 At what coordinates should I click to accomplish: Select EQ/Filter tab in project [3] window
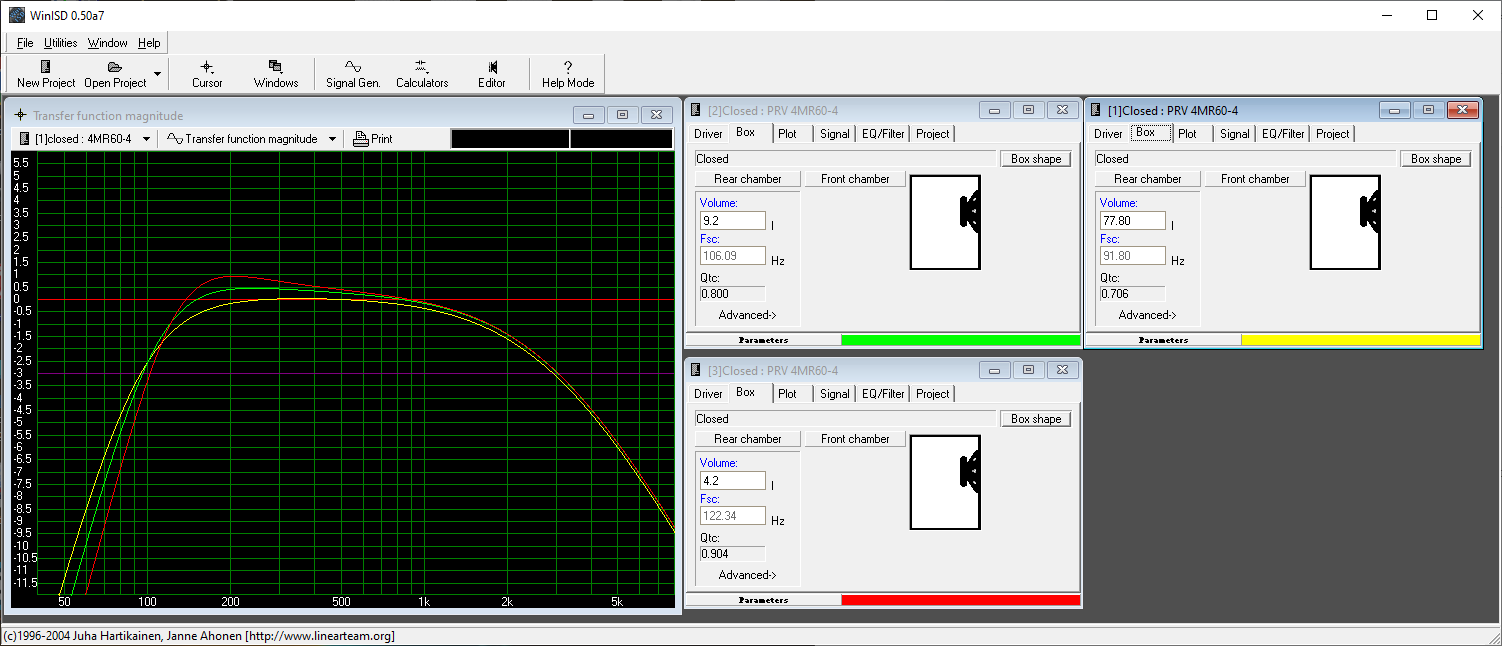883,394
